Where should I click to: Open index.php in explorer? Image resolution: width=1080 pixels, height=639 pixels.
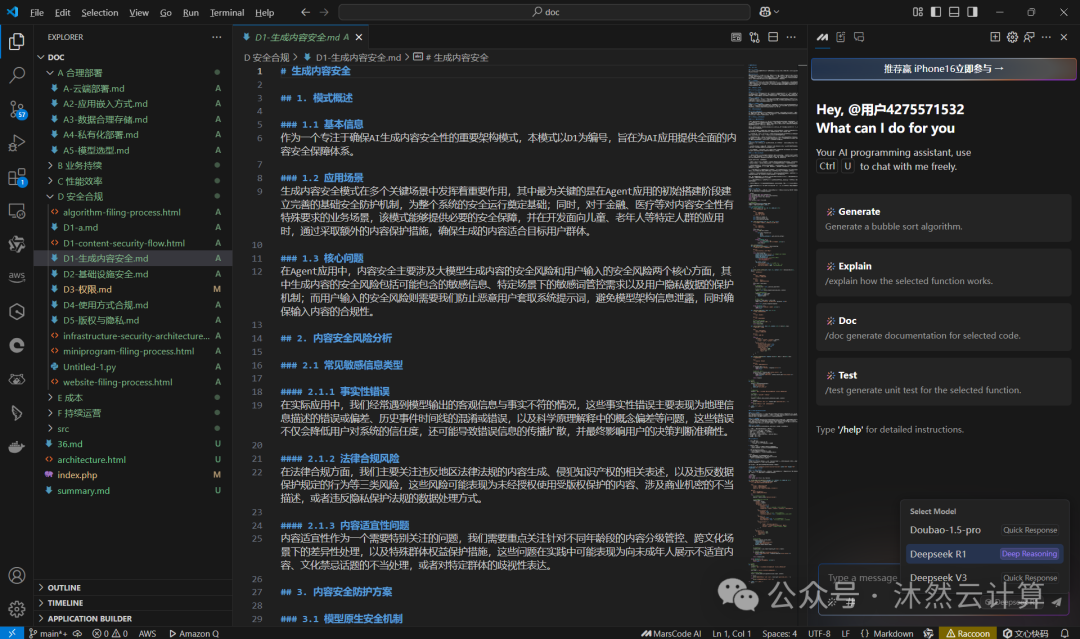click(x=134, y=475)
